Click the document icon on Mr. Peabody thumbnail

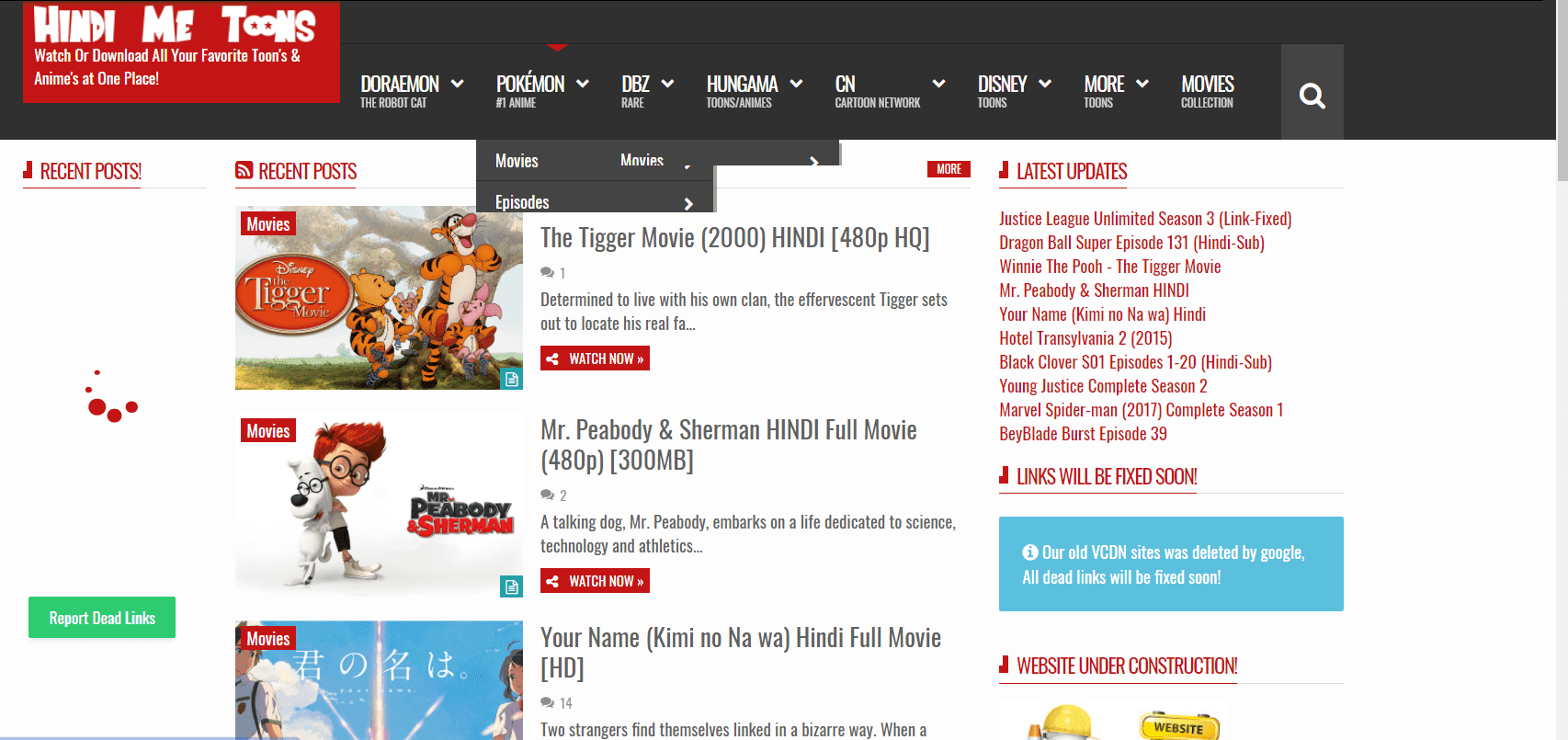click(x=512, y=586)
